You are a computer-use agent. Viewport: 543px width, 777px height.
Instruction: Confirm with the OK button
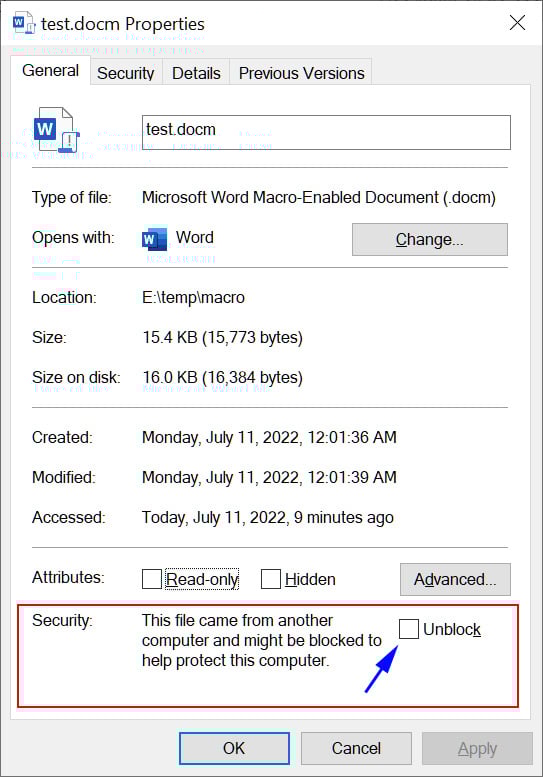pos(234,748)
